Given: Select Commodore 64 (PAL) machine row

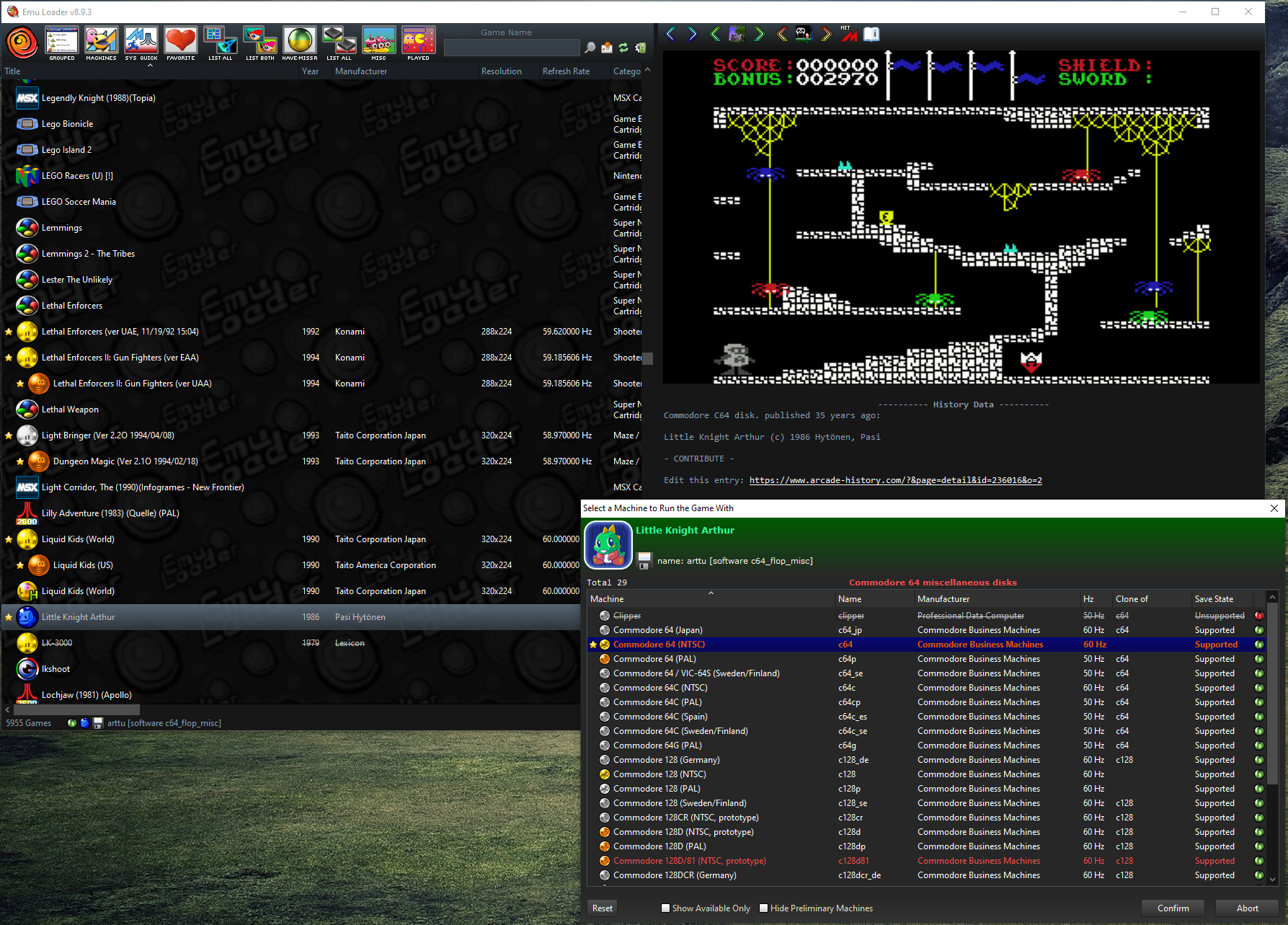Looking at the screenshot, I should click(654, 659).
